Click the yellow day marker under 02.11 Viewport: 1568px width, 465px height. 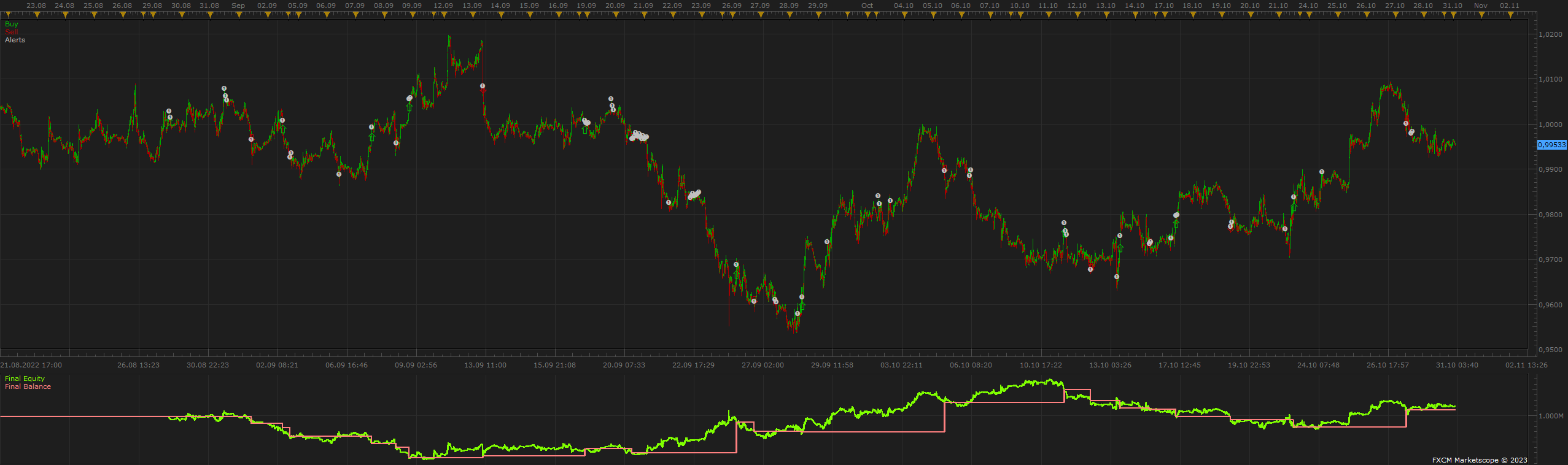1510,15
